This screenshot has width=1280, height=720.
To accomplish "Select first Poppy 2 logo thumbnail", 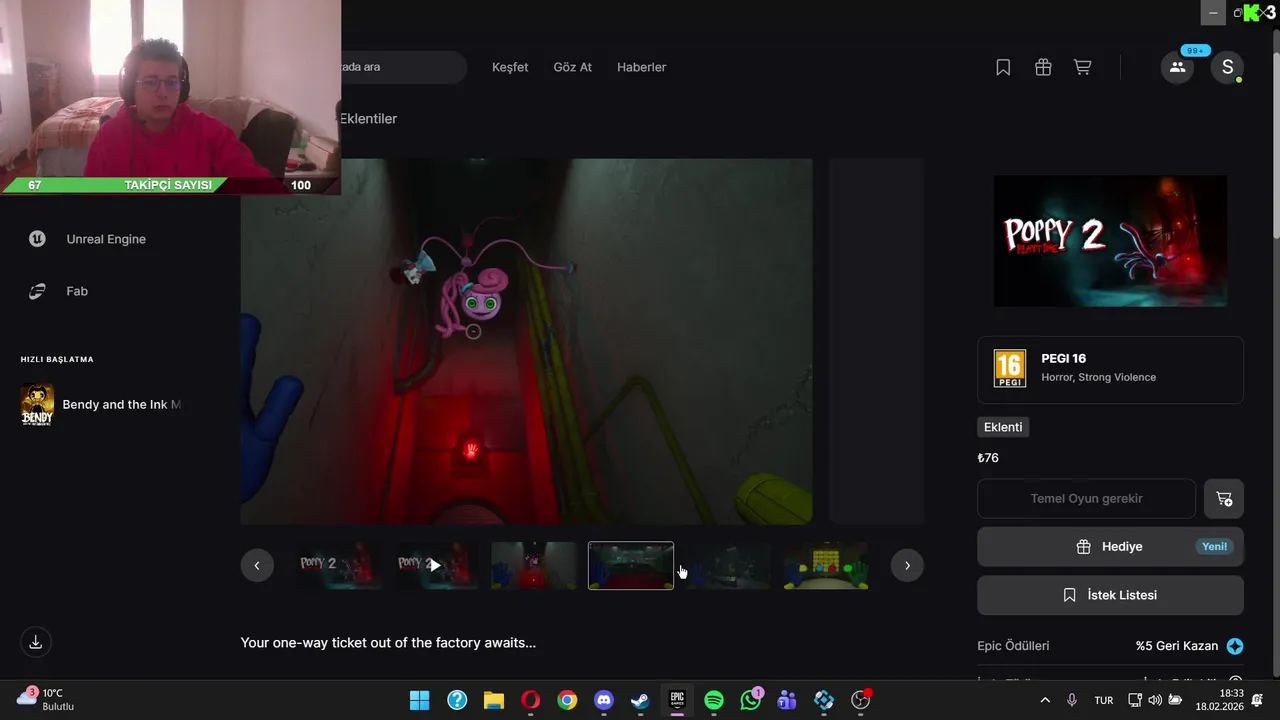I will point(338,565).
